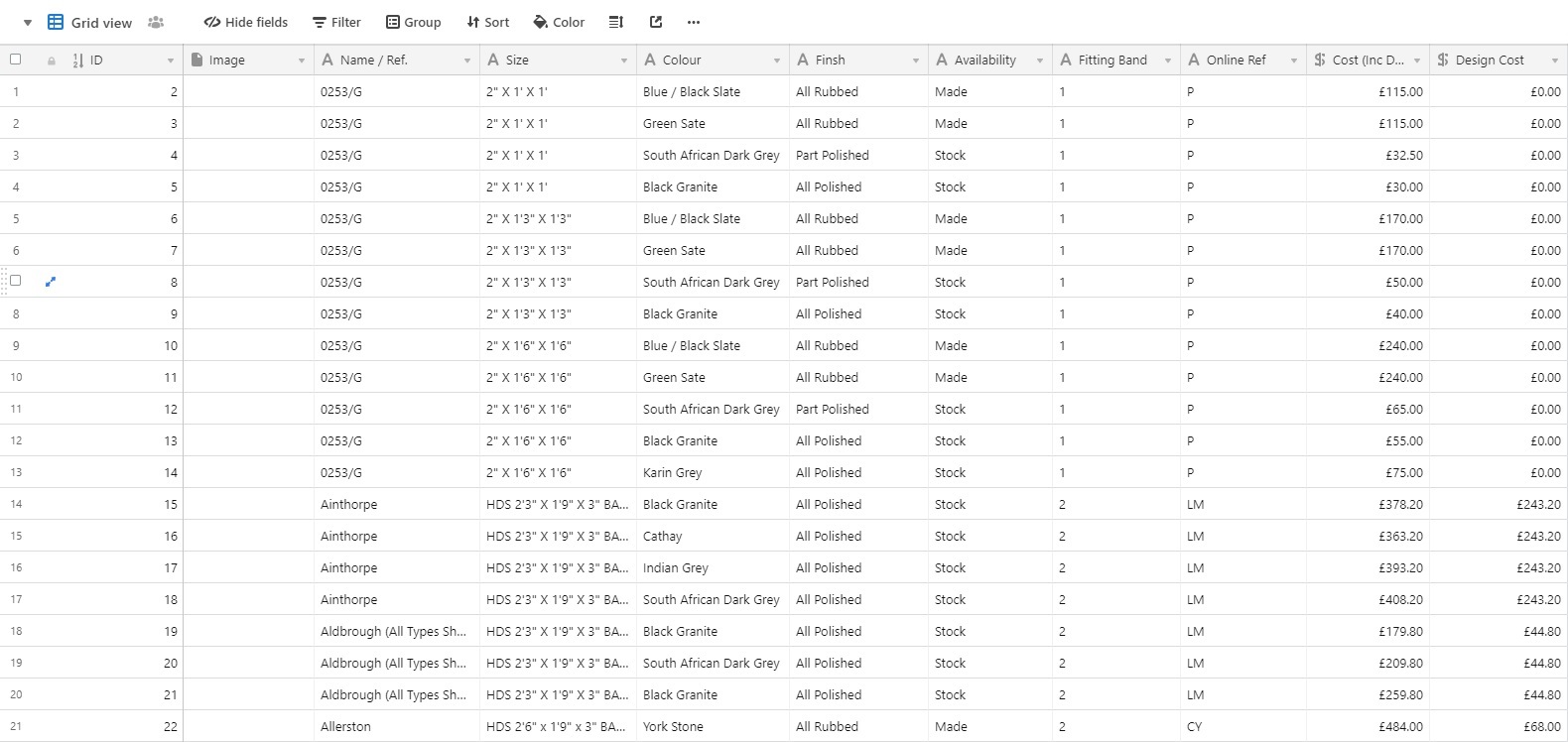Open the Grid view switcher

89,22
